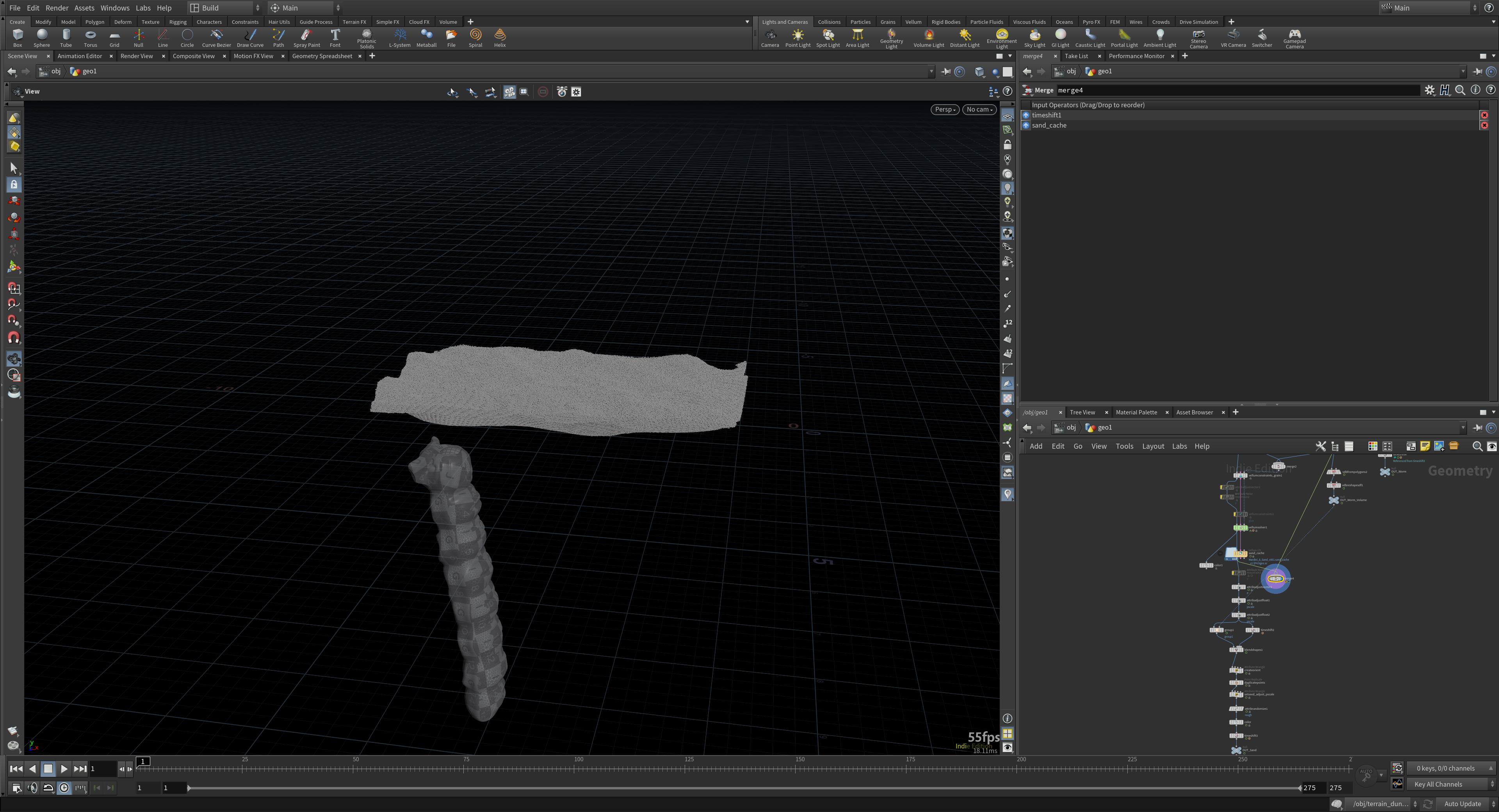Viewport: 1499px width, 812px height.
Task: Open the Persp viewport dropdown
Action: [944, 109]
